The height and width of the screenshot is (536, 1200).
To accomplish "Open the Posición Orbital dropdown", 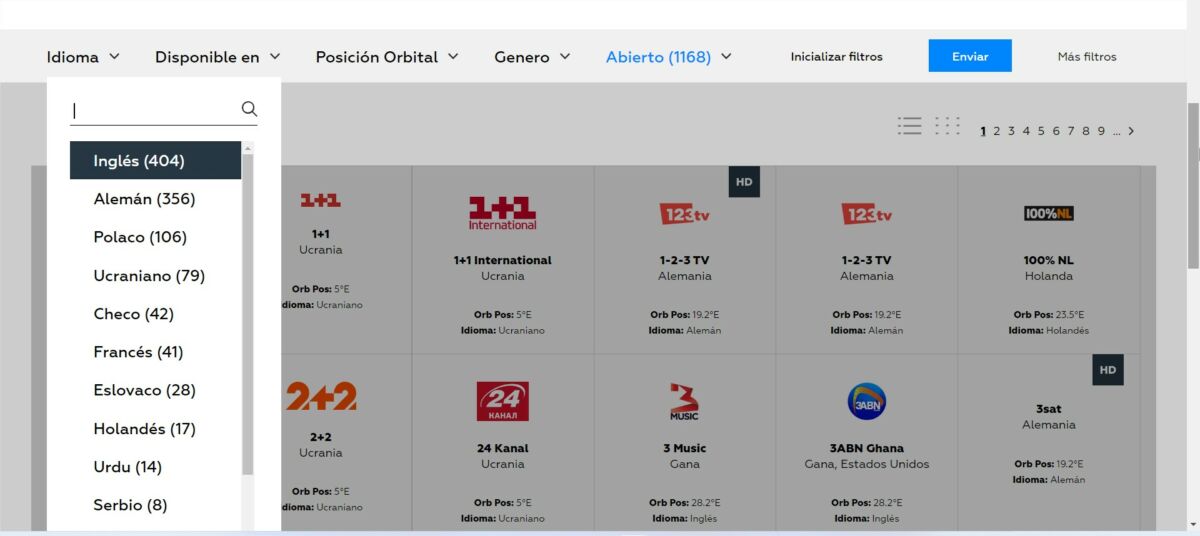I will click(x=387, y=57).
